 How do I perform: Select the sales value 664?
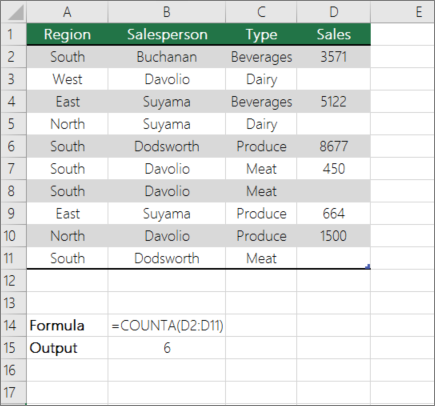(334, 213)
